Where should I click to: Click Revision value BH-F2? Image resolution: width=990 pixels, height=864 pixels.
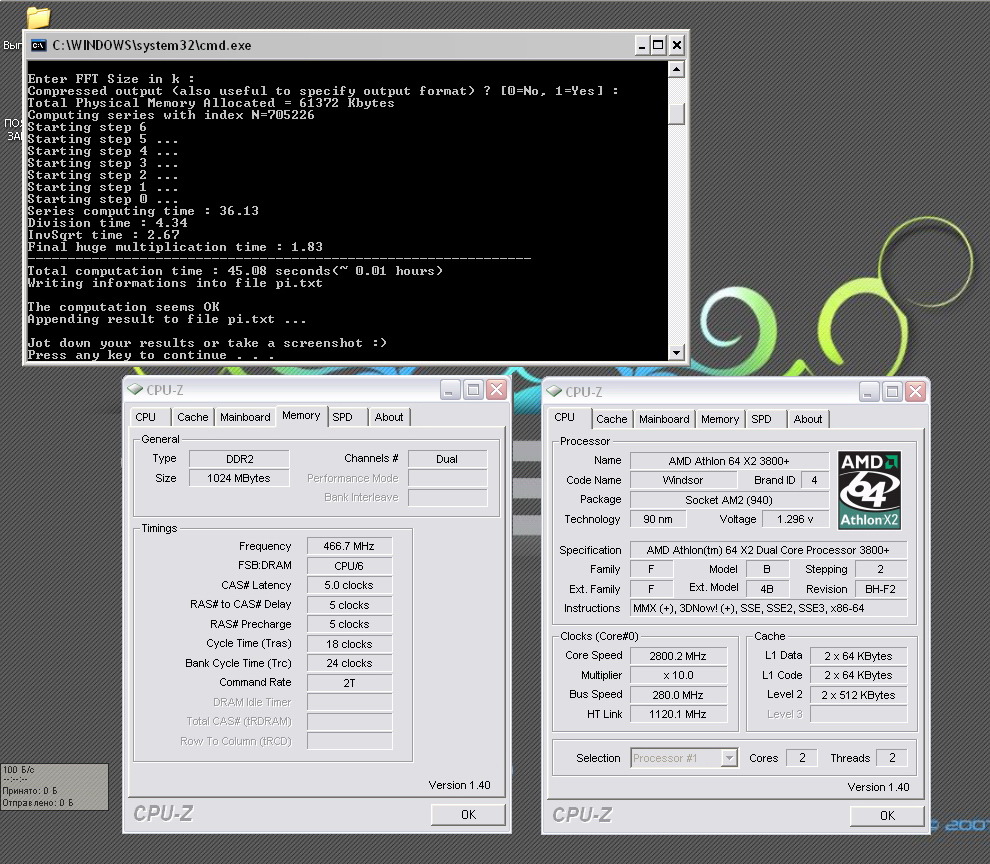881,589
